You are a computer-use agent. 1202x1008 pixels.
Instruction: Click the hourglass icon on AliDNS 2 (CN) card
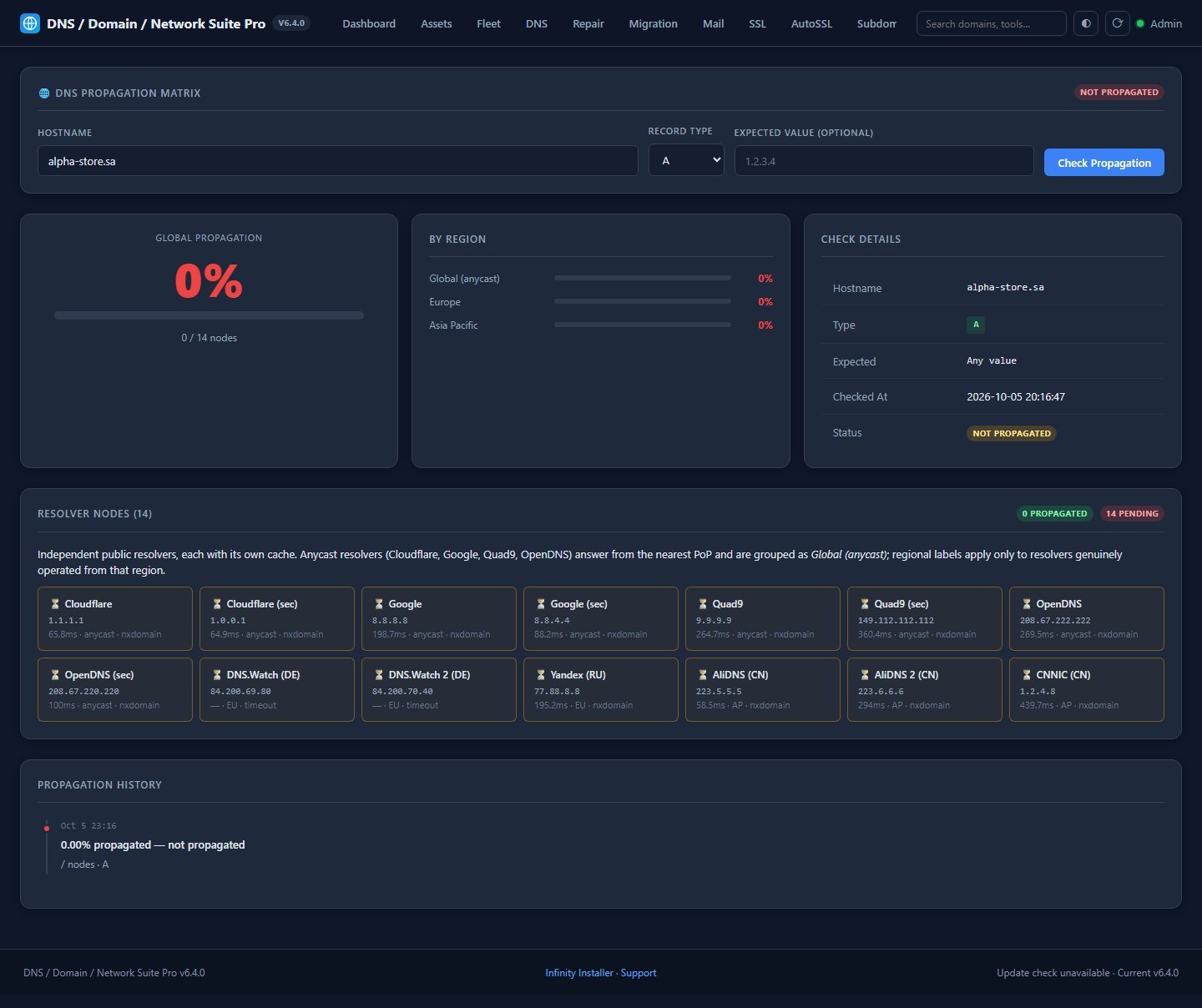pyautogui.click(x=865, y=675)
